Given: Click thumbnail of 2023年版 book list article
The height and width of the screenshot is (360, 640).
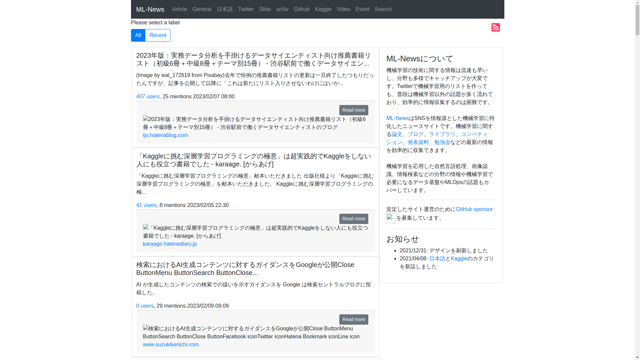Looking at the screenshot, I should (254, 123).
